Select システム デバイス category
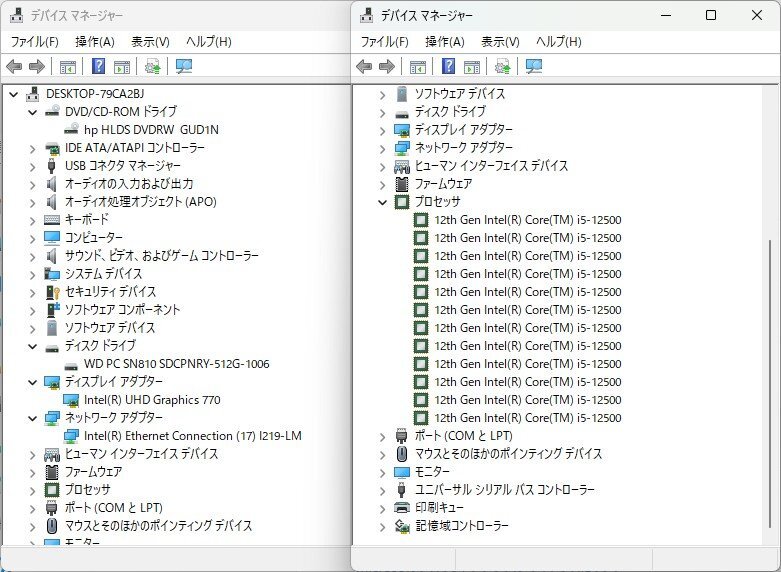This screenshot has width=781, height=572. [x=103, y=274]
